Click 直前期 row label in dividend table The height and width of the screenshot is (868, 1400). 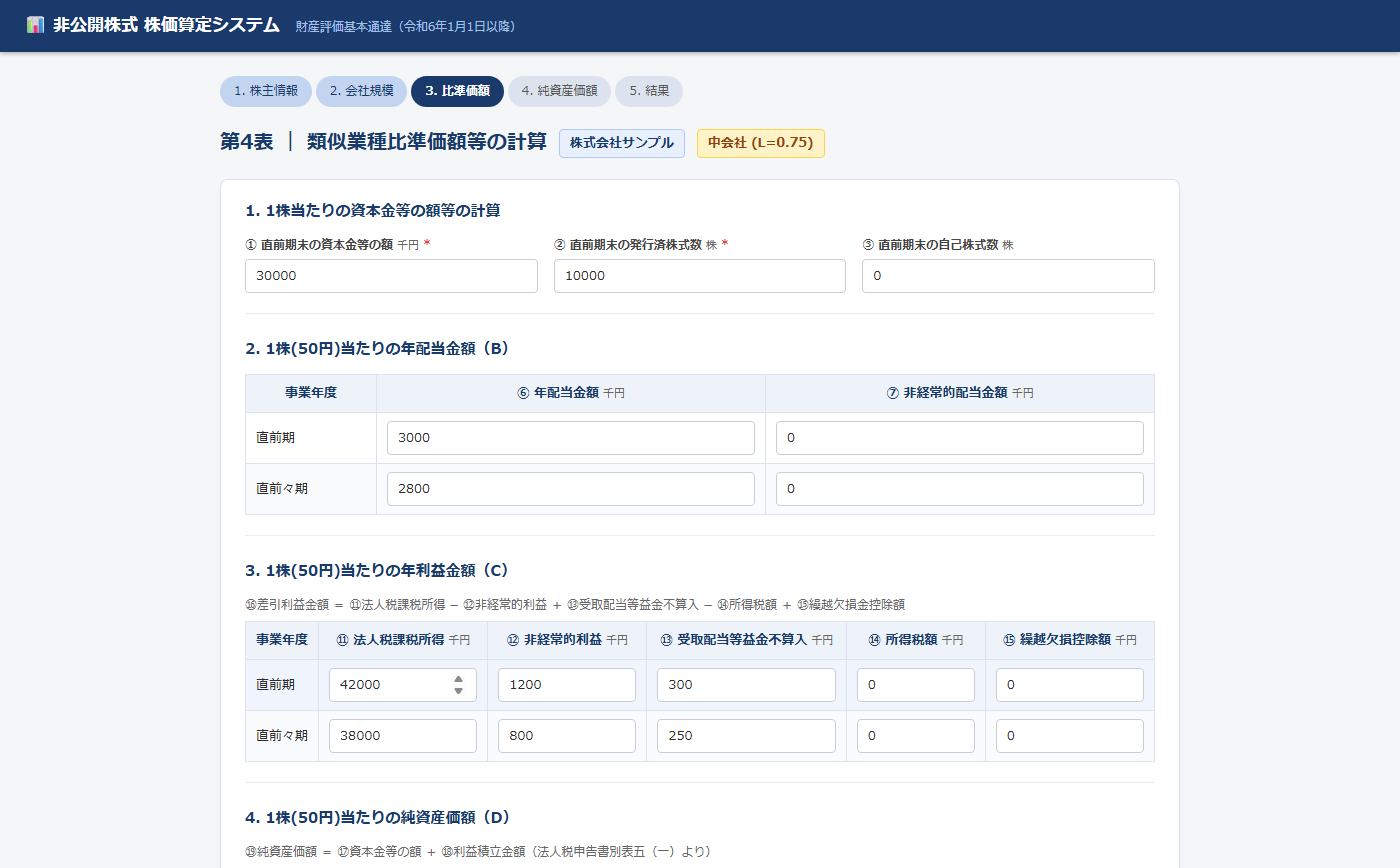[275, 438]
